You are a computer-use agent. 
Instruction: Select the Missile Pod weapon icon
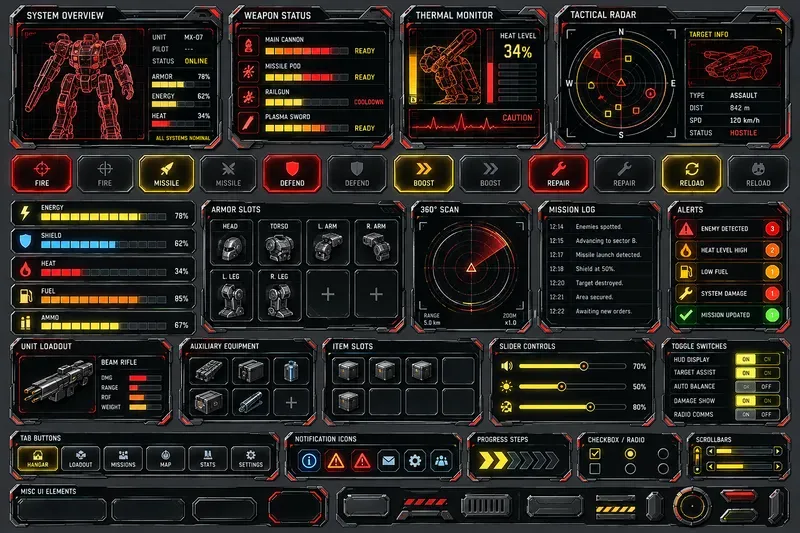[x=248, y=71]
